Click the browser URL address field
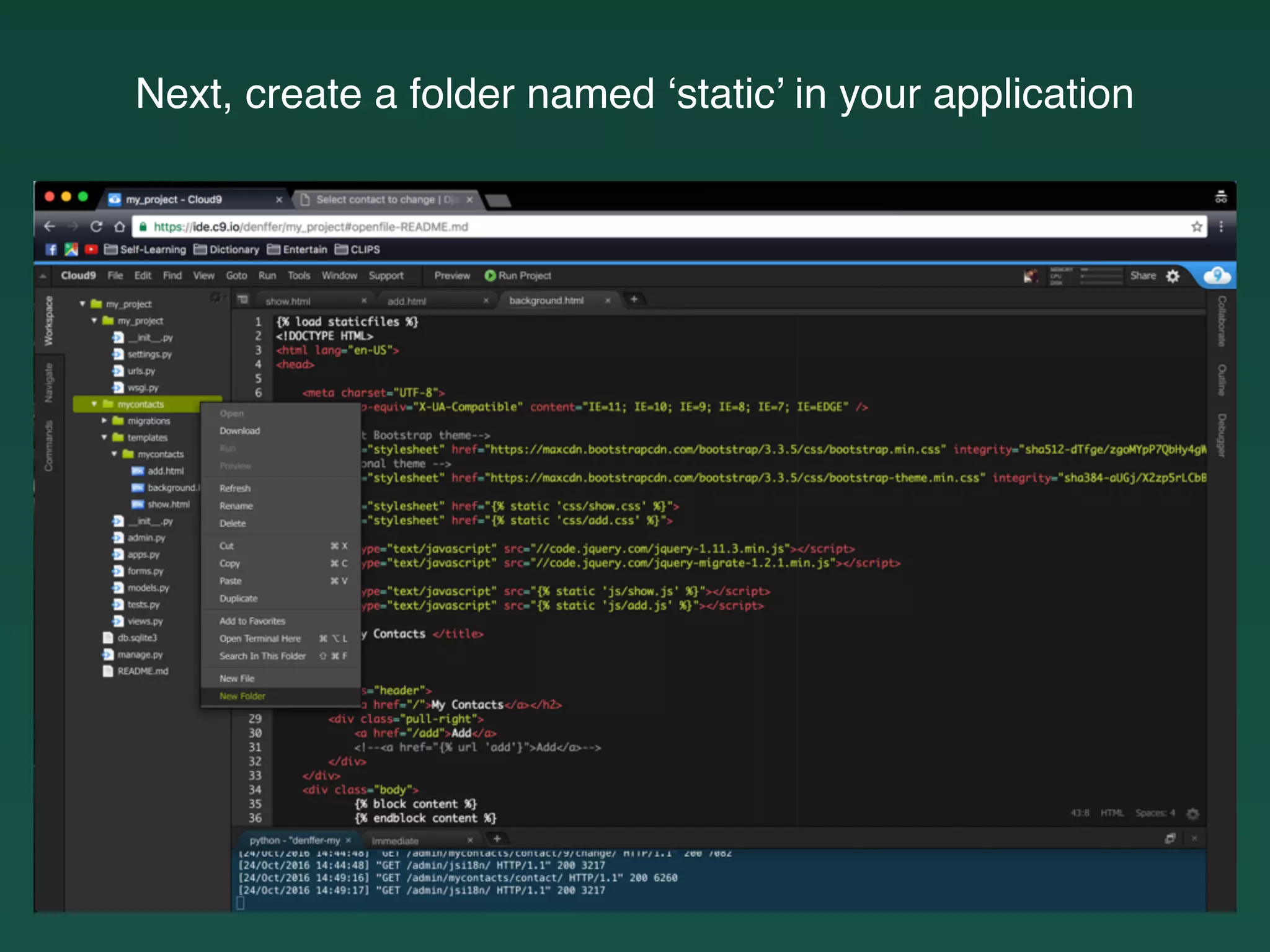Image resolution: width=1270 pixels, height=952 pixels. [620, 227]
